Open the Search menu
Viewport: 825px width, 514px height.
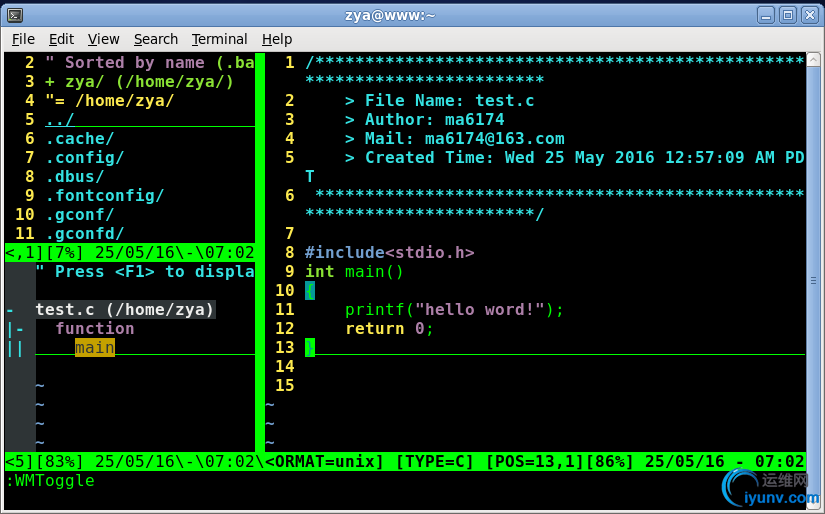coord(156,39)
